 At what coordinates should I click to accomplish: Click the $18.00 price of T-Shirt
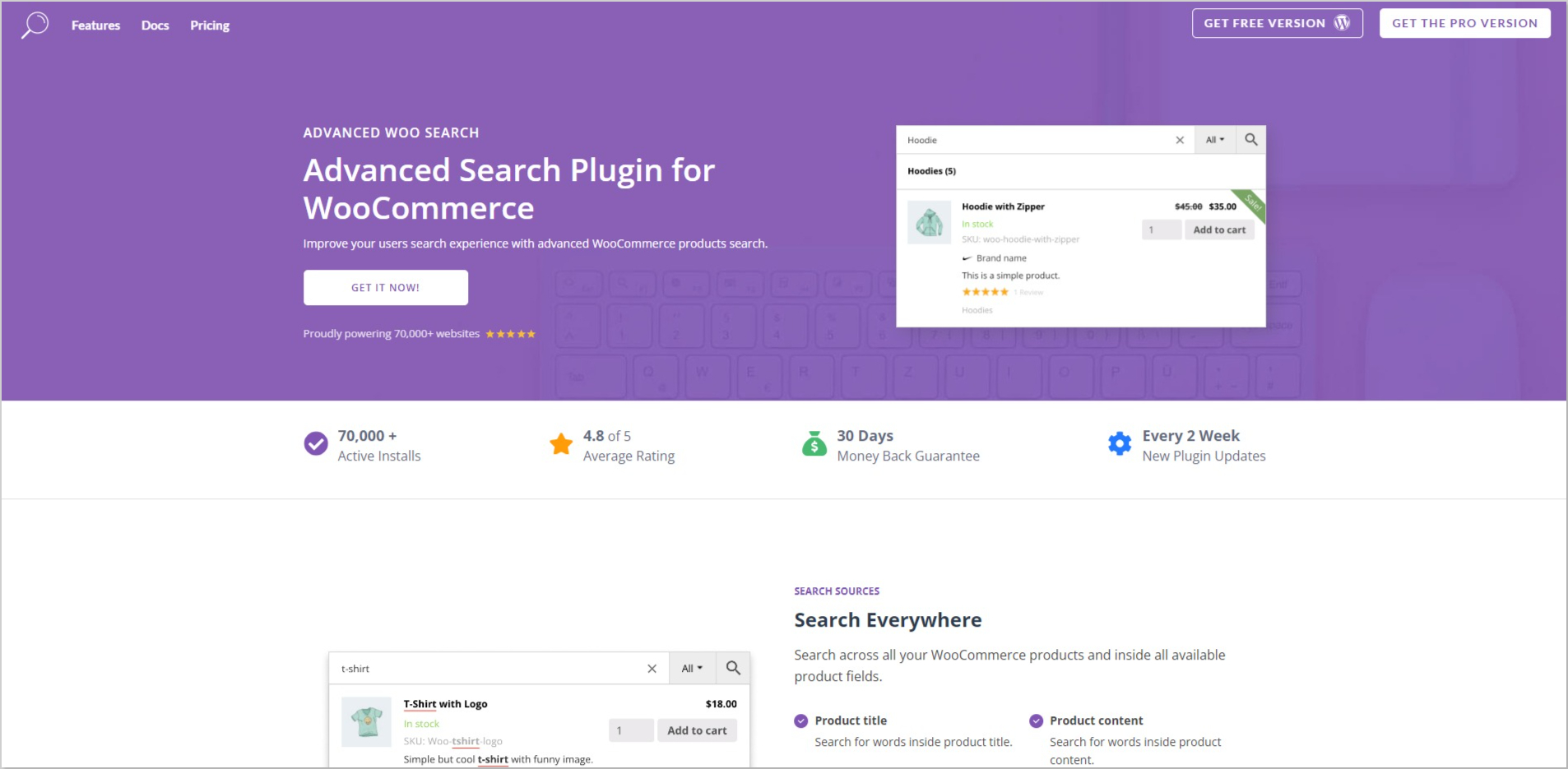pos(721,704)
